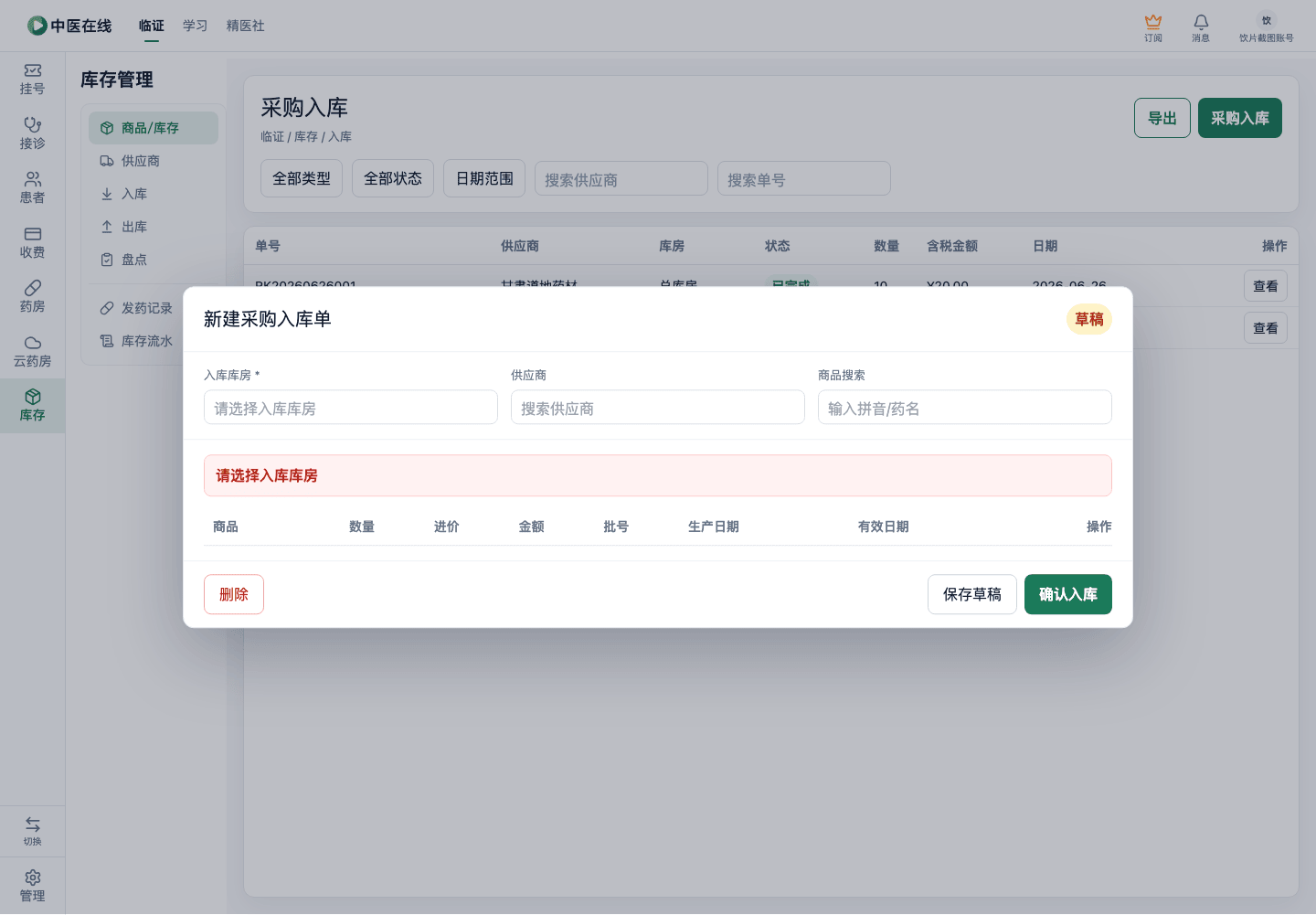This screenshot has height=915, width=1316.
Task: Open 供应商 in inventory menu
Action: tap(154, 161)
